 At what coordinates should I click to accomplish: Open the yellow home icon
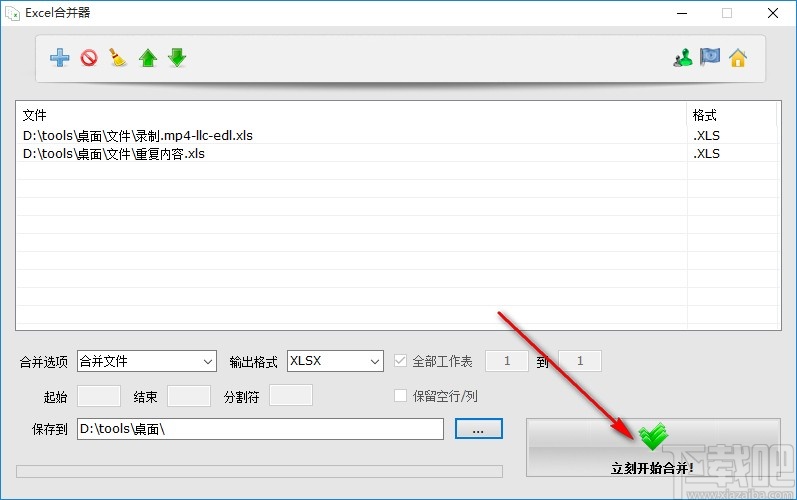click(738, 57)
